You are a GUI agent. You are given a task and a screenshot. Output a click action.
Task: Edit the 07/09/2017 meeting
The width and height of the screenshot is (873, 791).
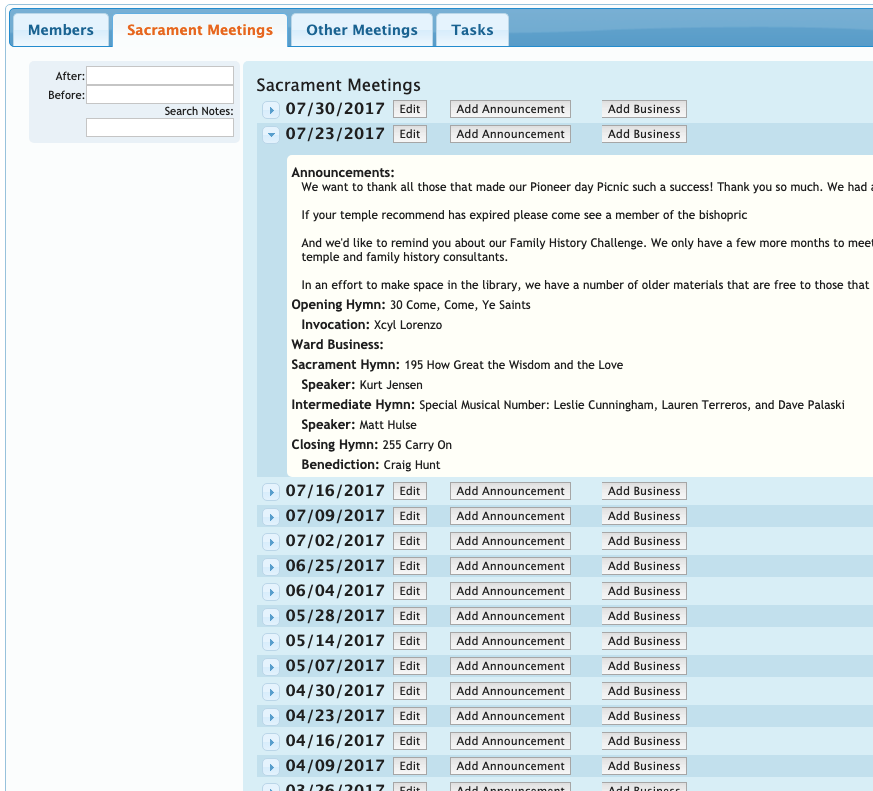click(410, 516)
